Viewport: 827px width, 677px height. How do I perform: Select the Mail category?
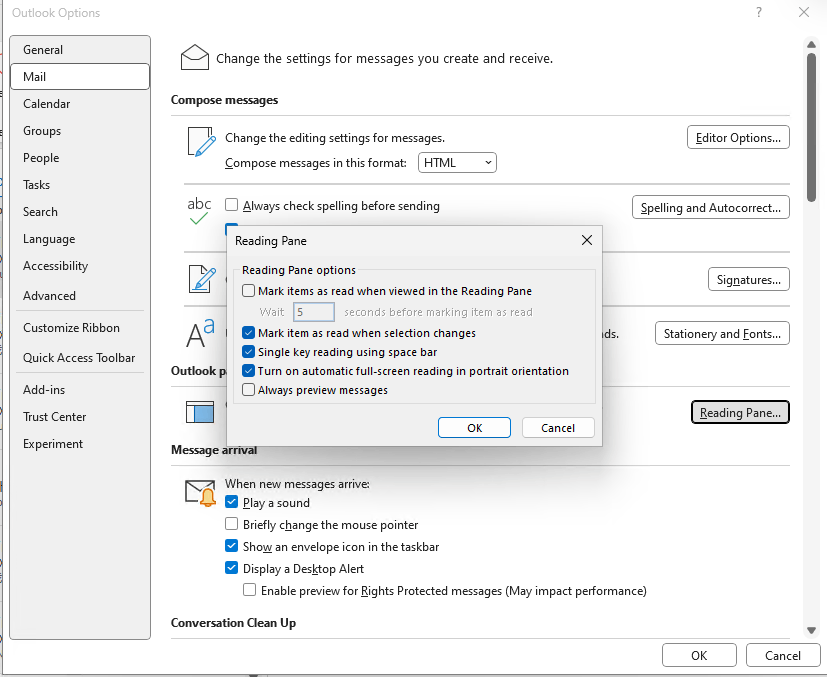click(x=80, y=76)
